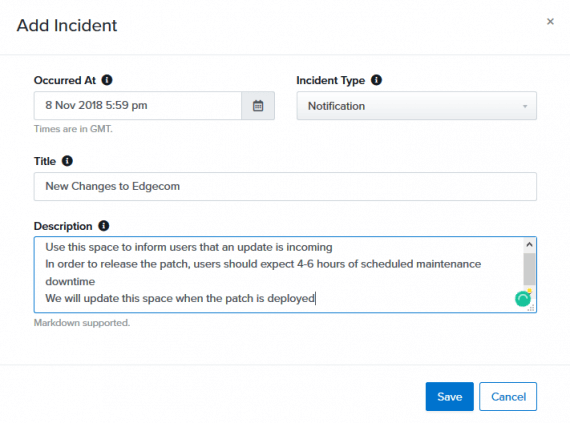570x423 pixels.
Task: Click the Title field reading New Changes to Edgecom
Action: (285, 186)
